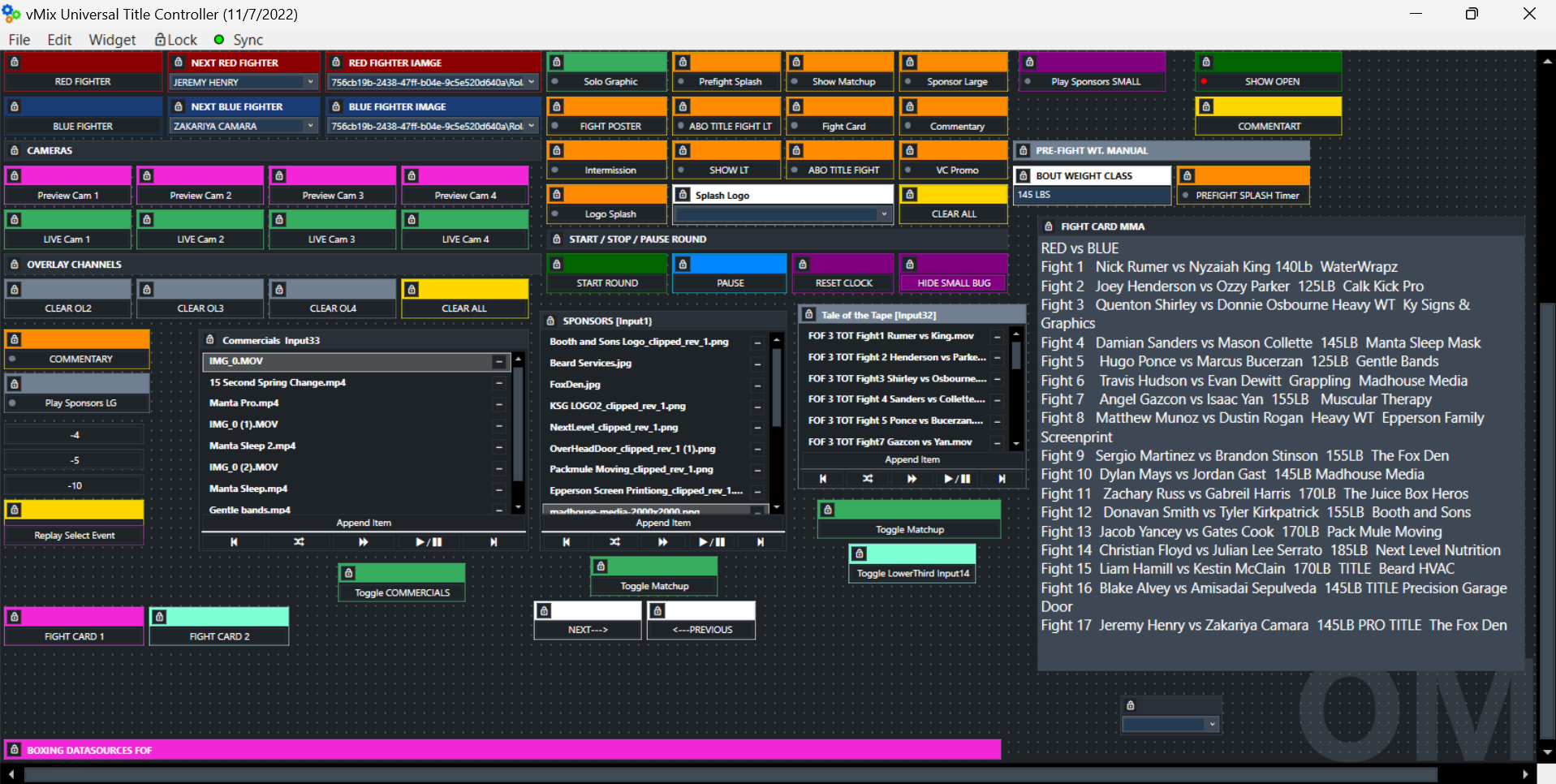The width and height of the screenshot is (1556, 784).
Task: Click skip-to-first icon in Sponsors playlist
Action: 566,542
